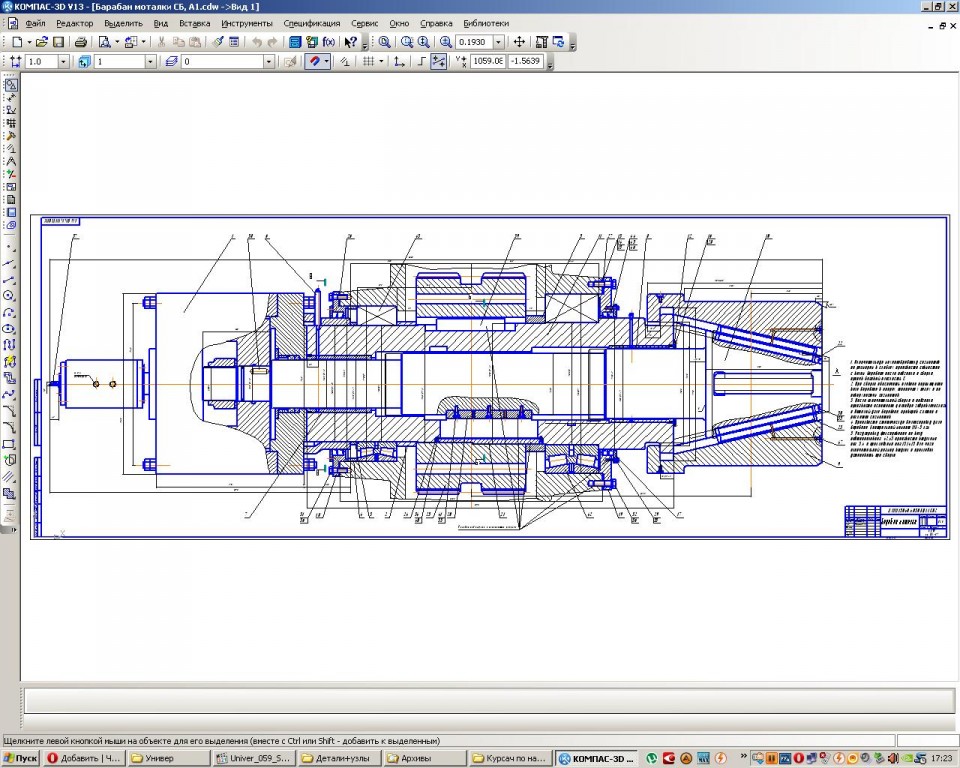Open the Библиотеки menu
Image resolution: width=960 pixels, height=768 pixels.
[x=486, y=23]
